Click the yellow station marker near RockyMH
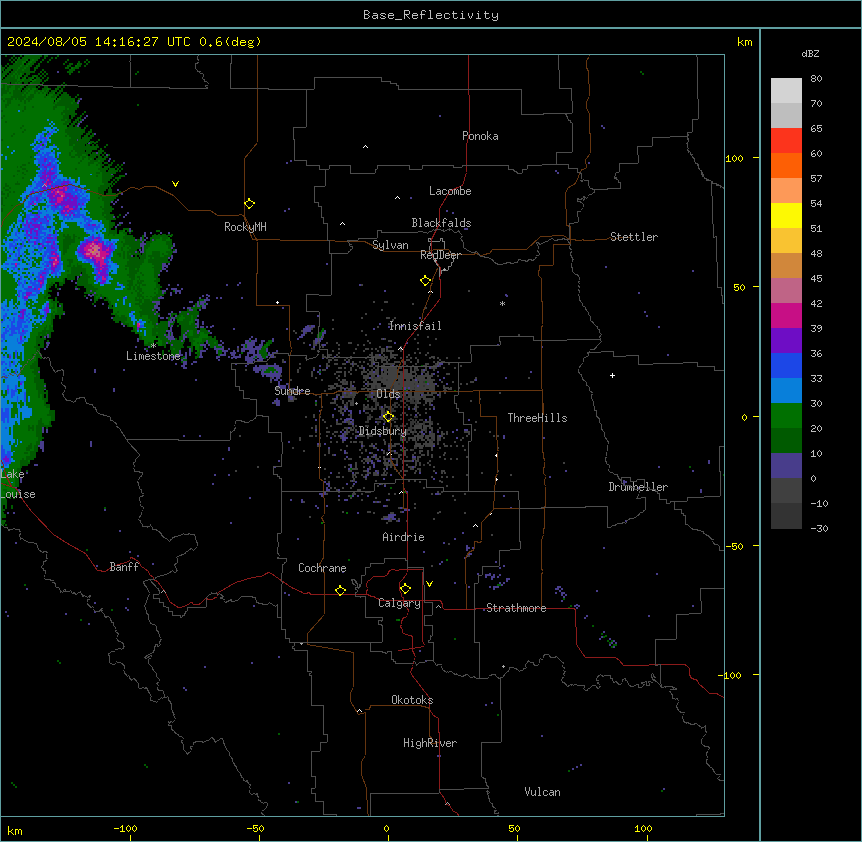Viewport: 862px width, 842px height. (250, 204)
